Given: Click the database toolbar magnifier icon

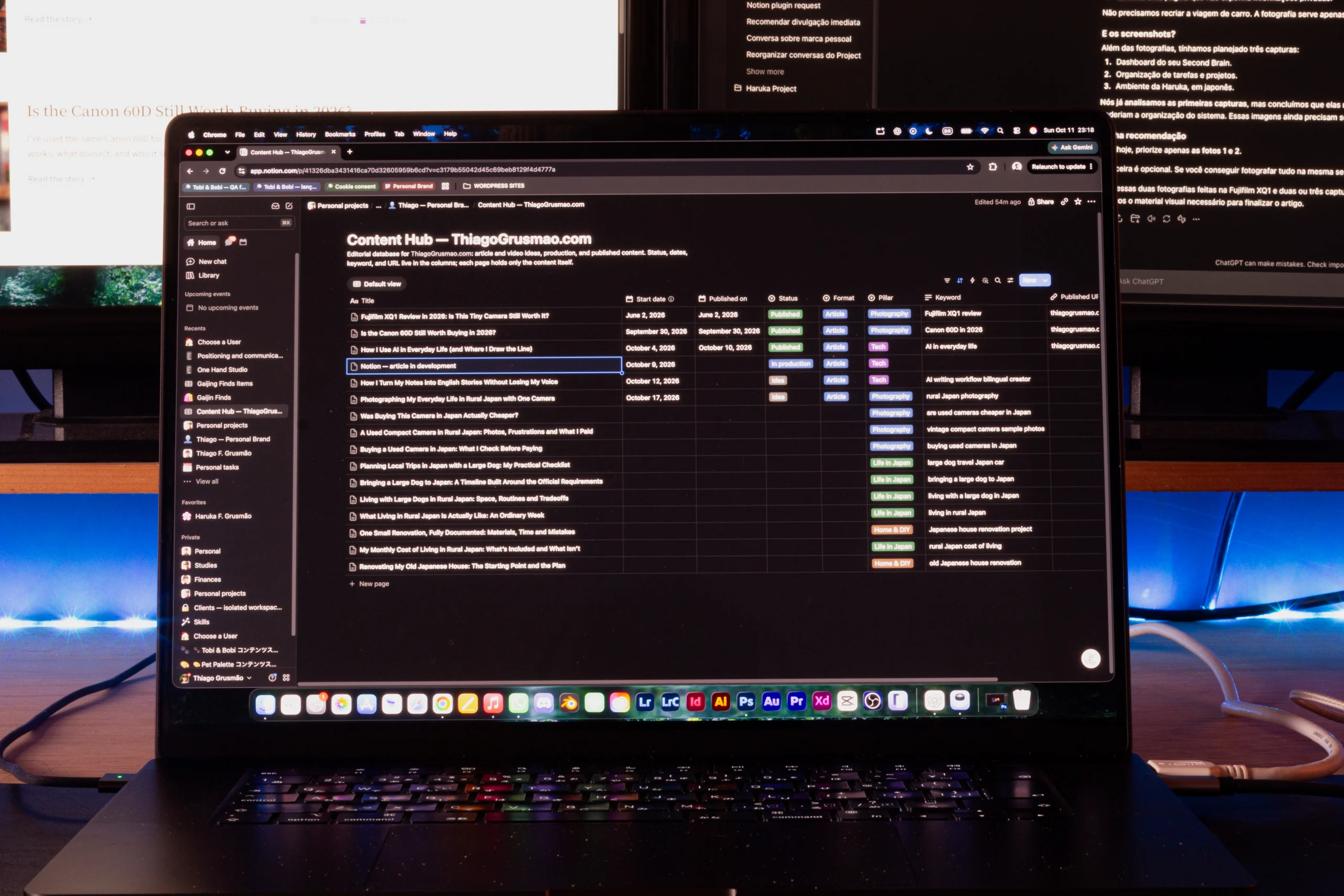Looking at the screenshot, I should pos(997,281).
